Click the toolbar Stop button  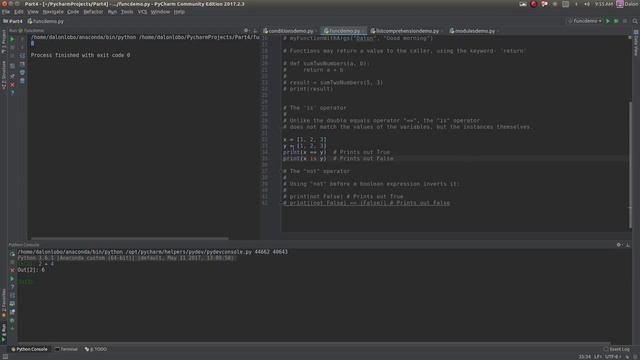click(x=625, y=21)
